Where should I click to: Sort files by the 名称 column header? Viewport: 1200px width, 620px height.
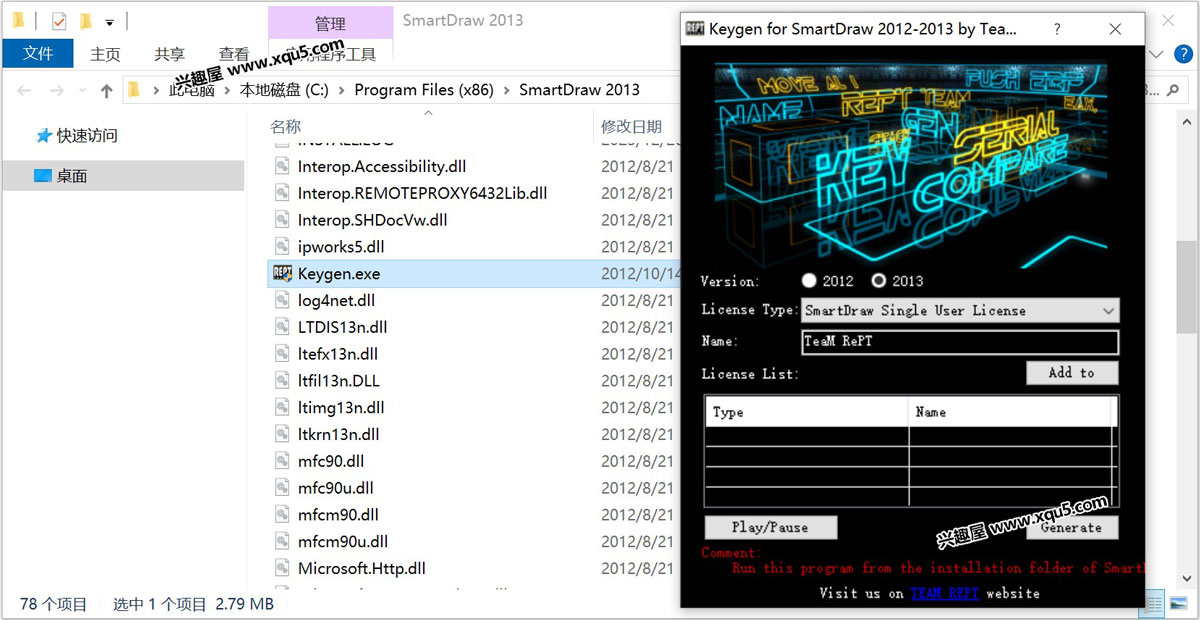click(286, 126)
